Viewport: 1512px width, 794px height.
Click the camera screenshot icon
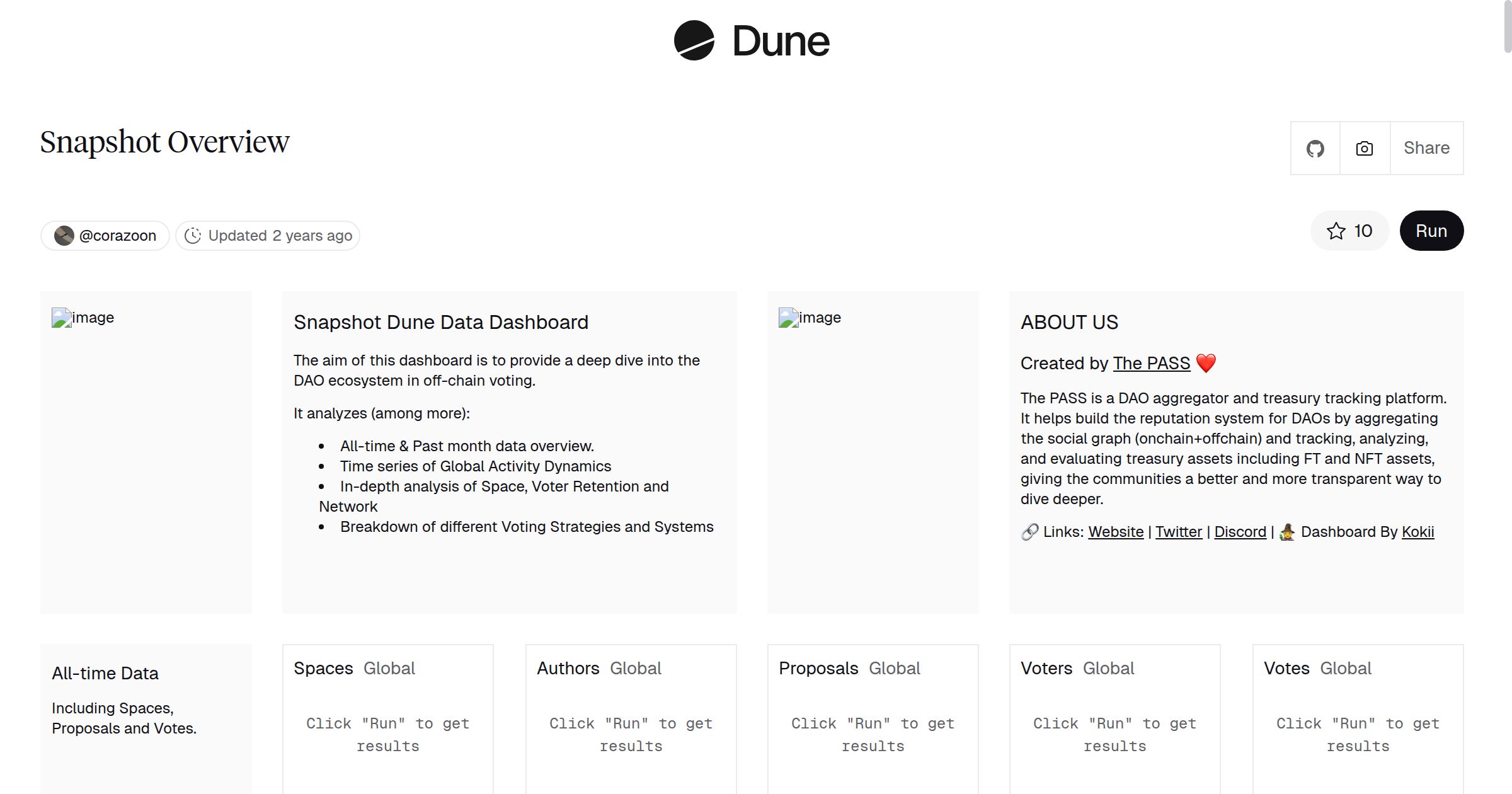[x=1363, y=147]
